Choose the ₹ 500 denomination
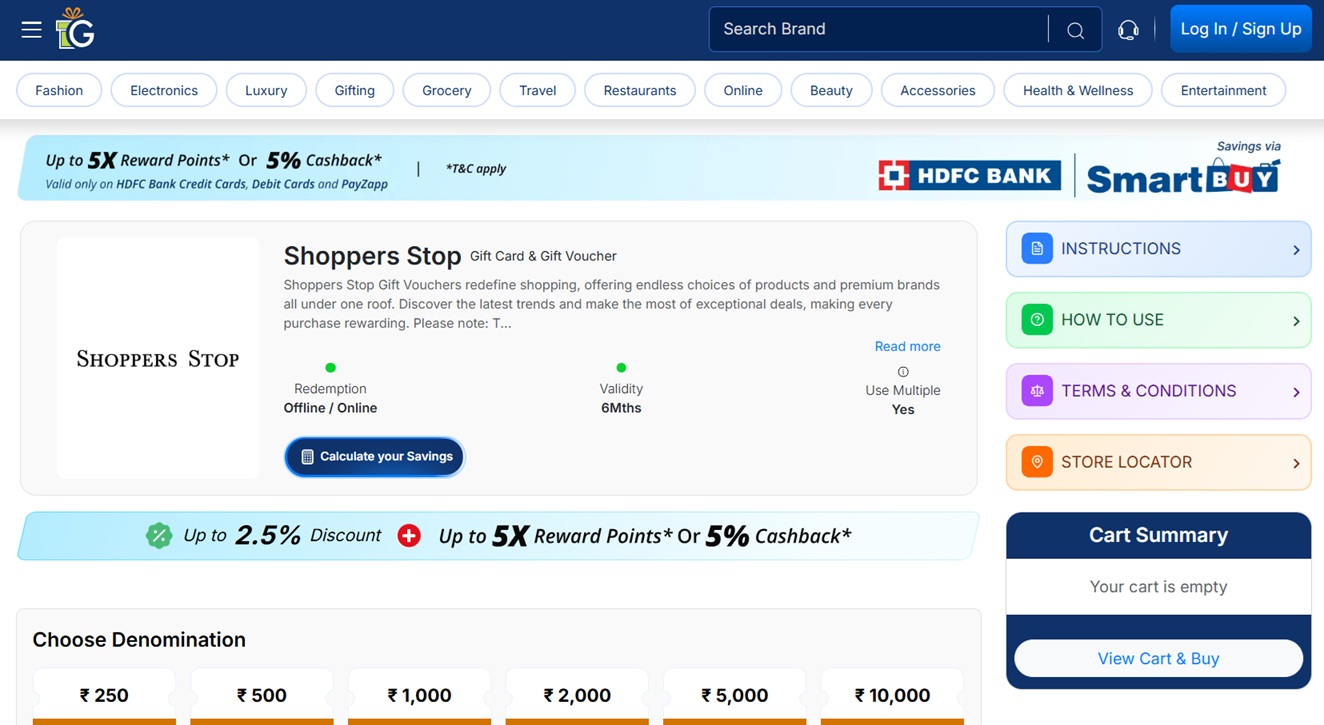1324x725 pixels. click(262, 696)
